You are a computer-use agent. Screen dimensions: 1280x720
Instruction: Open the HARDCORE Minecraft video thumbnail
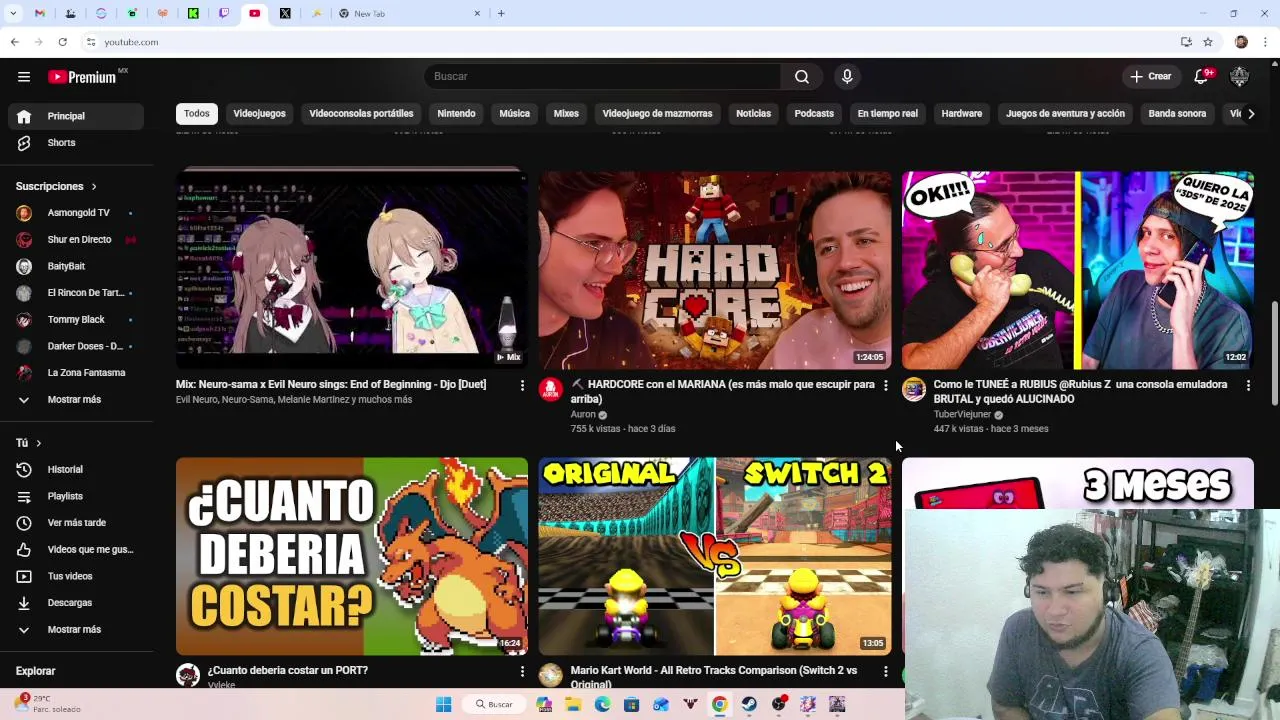coord(715,270)
